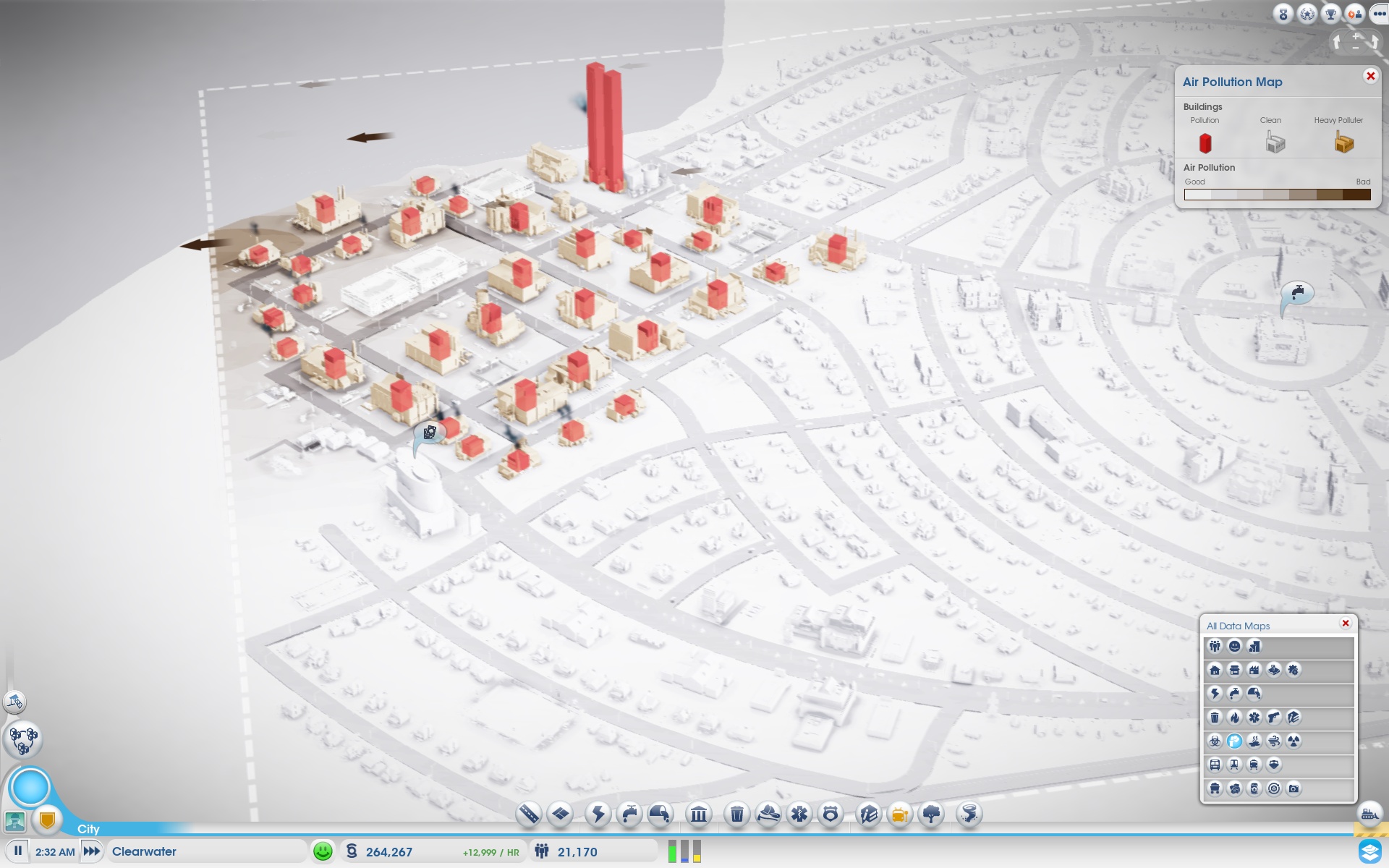Open the three-dots options menu
Image resolution: width=1389 pixels, height=868 pixels.
1379,14
